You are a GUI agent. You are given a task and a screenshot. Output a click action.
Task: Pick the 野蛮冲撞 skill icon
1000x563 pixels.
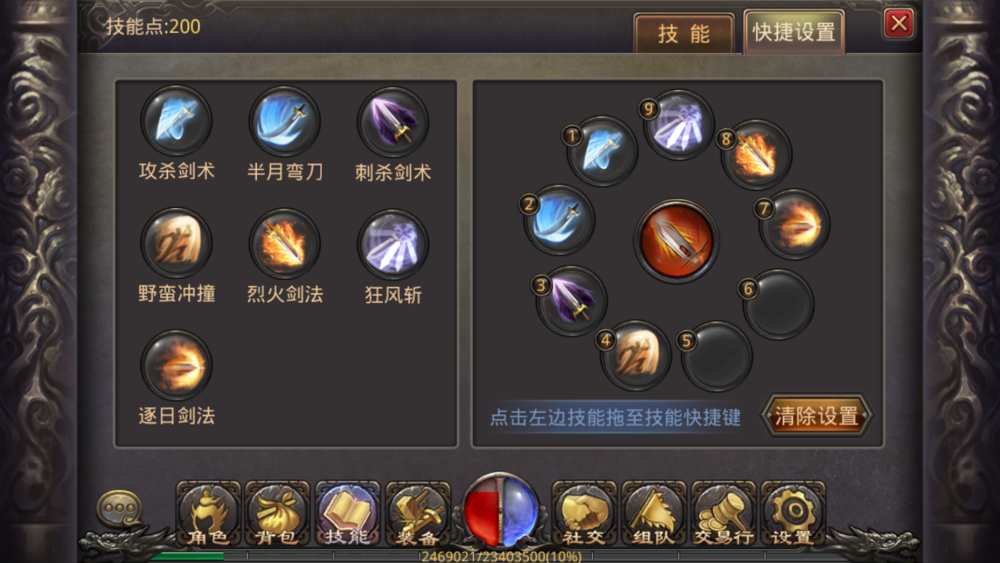click(177, 244)
